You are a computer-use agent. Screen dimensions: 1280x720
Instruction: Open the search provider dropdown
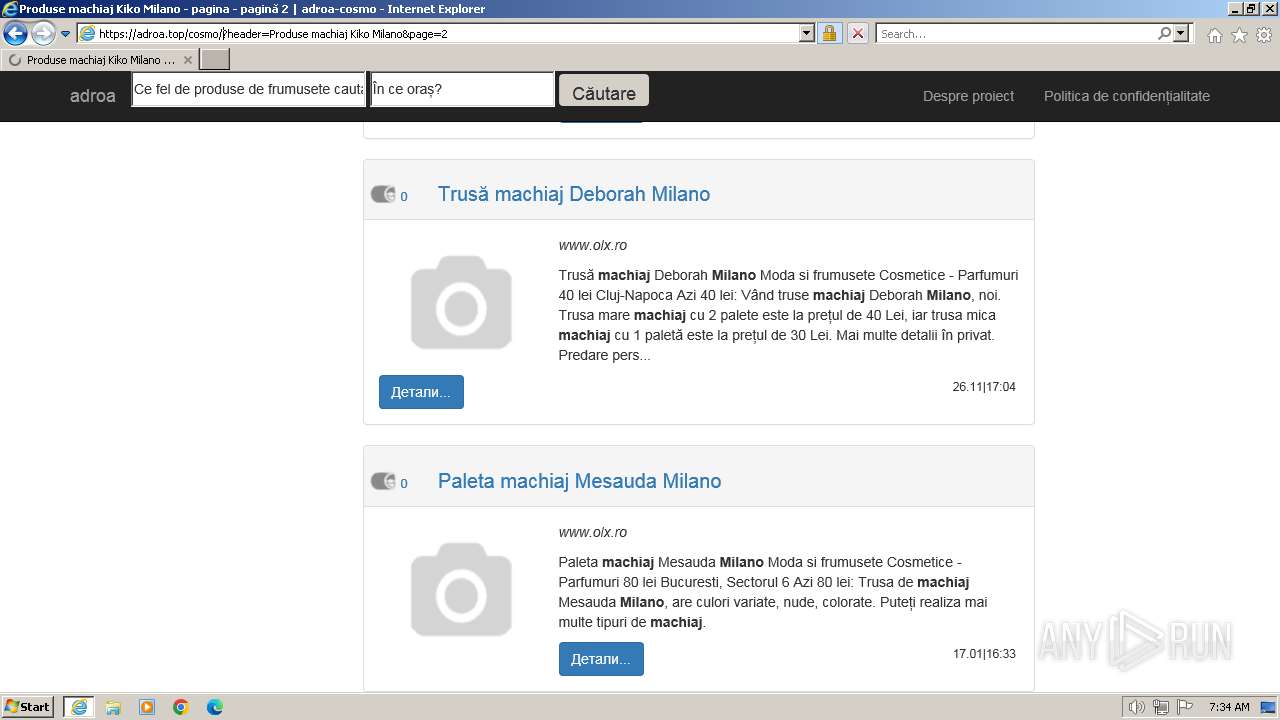point(1181,33)
